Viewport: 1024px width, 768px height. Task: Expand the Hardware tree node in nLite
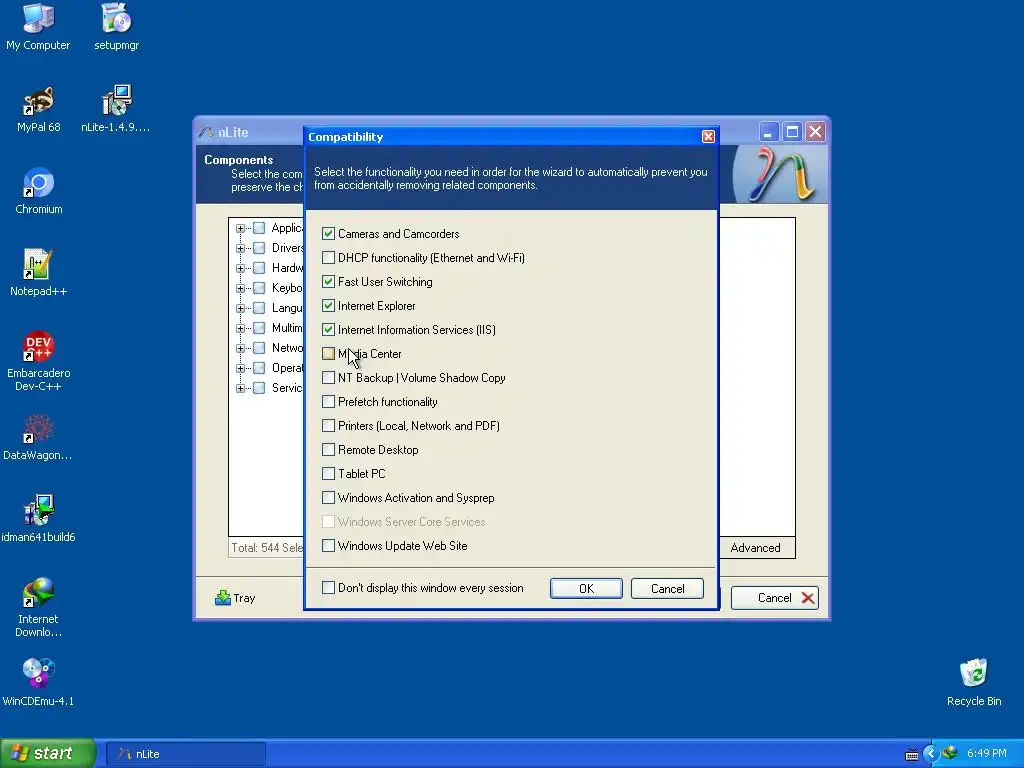tap(240, 268)
